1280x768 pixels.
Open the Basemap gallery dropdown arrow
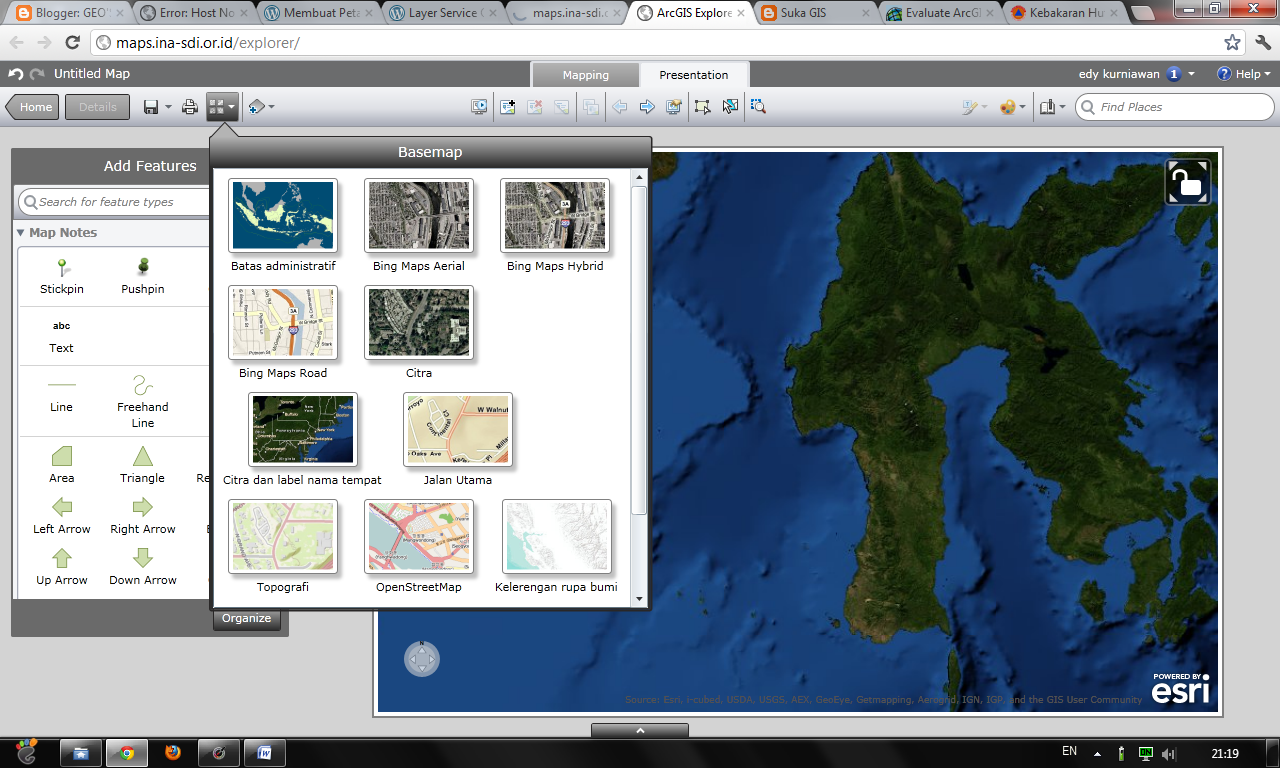[231, 107]
